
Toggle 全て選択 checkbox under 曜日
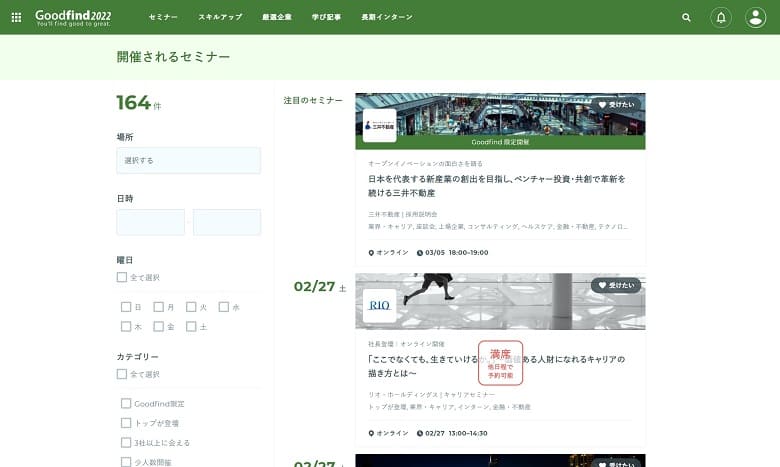122,277
